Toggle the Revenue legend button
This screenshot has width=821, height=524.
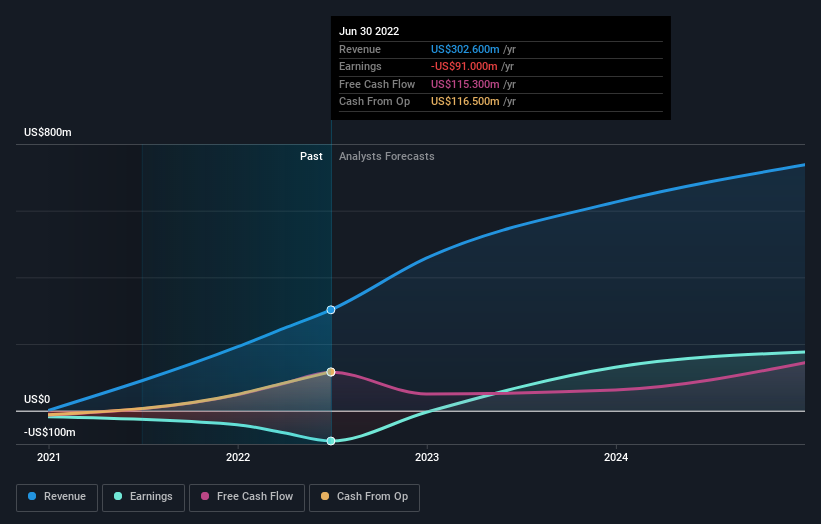[x=57, y=497]
